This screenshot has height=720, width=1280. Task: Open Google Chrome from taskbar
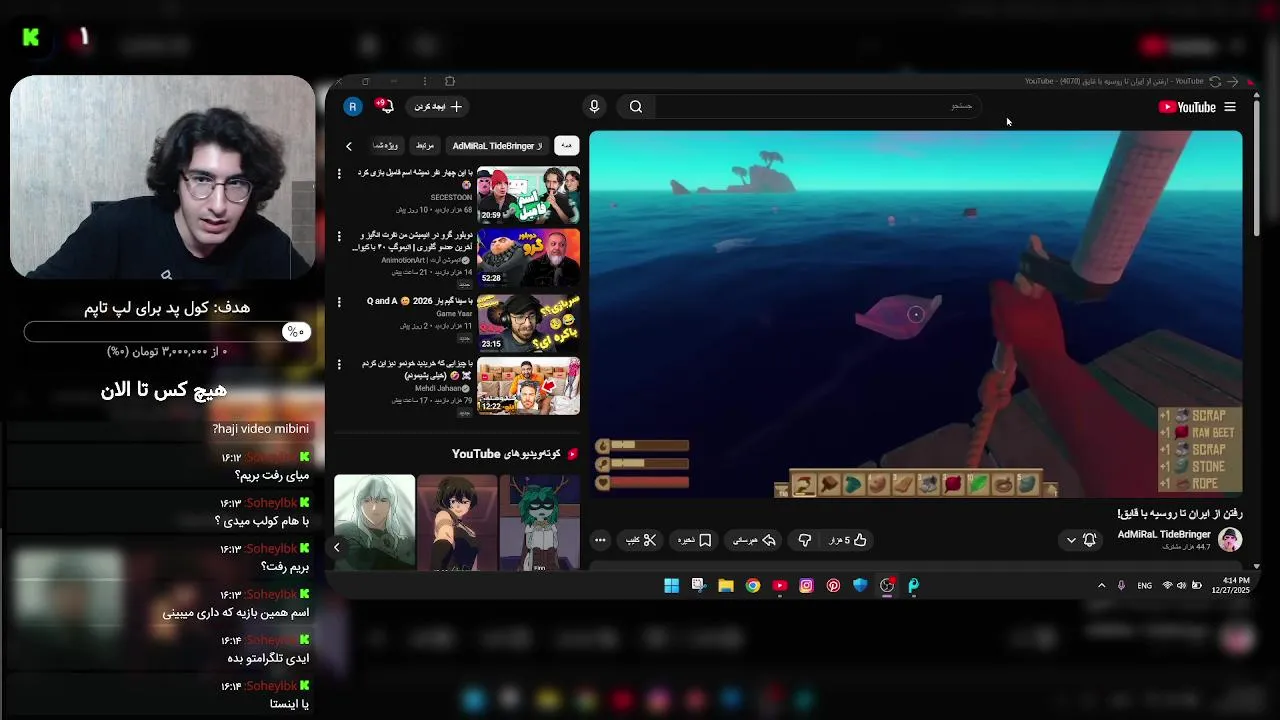point(753,586)
